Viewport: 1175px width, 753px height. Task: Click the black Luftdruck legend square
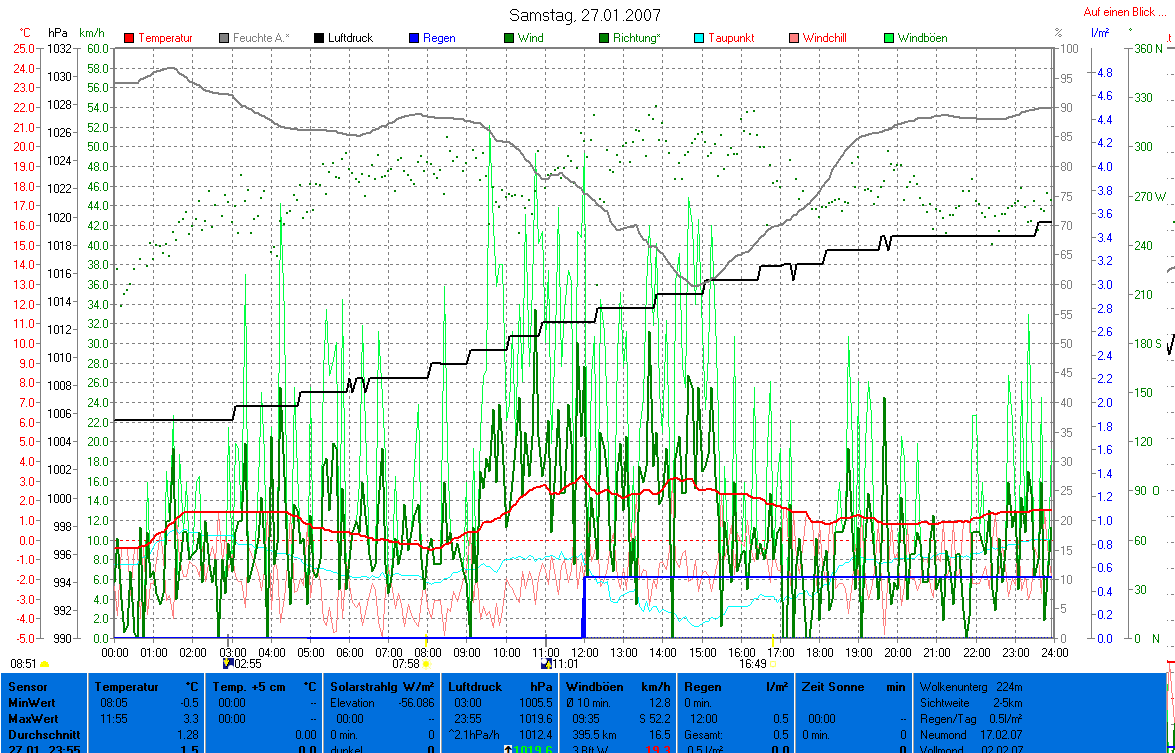(319, 38)
